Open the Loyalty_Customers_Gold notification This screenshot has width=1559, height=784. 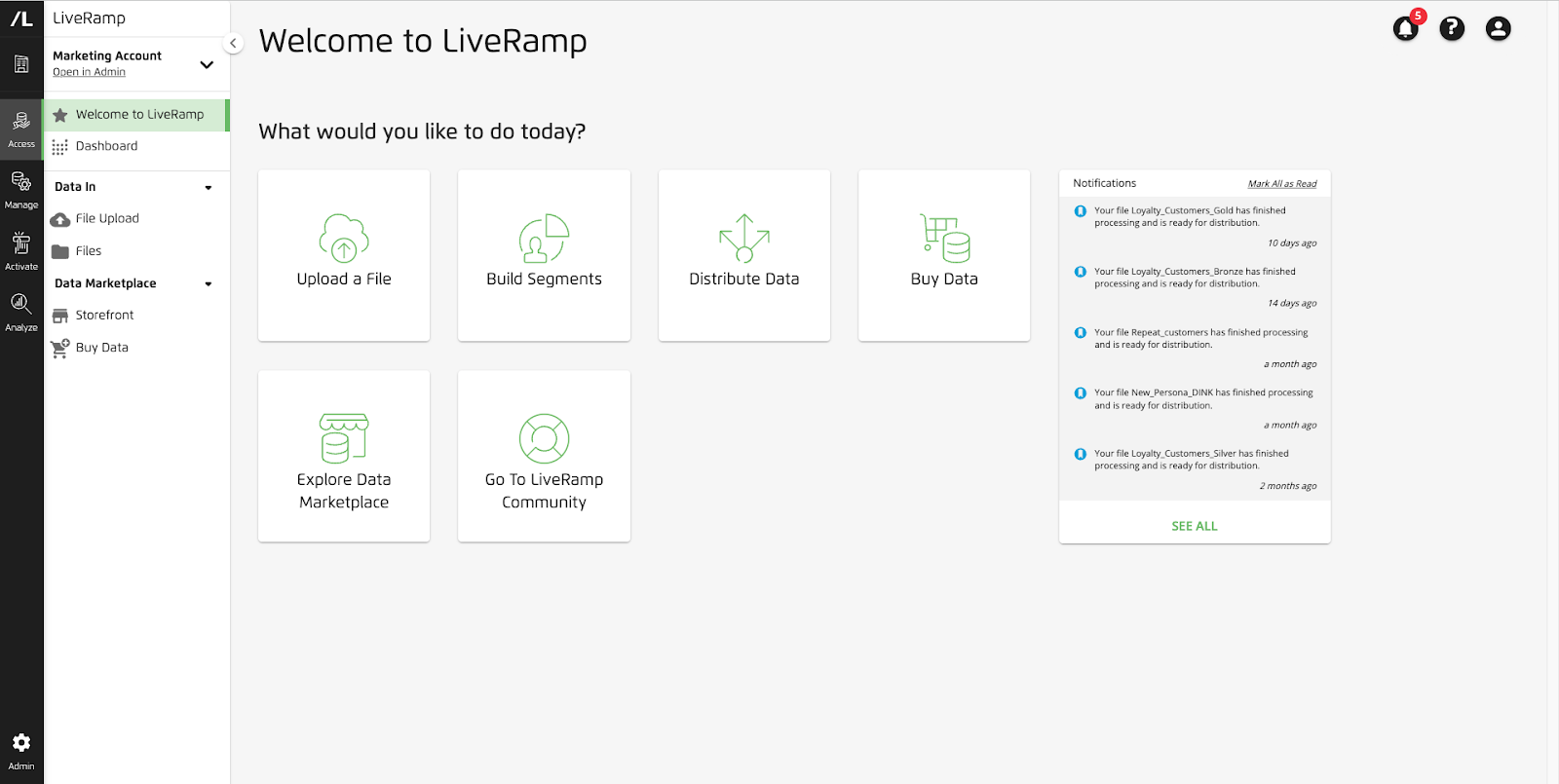pyautogui.click(x=1195, y=227)
